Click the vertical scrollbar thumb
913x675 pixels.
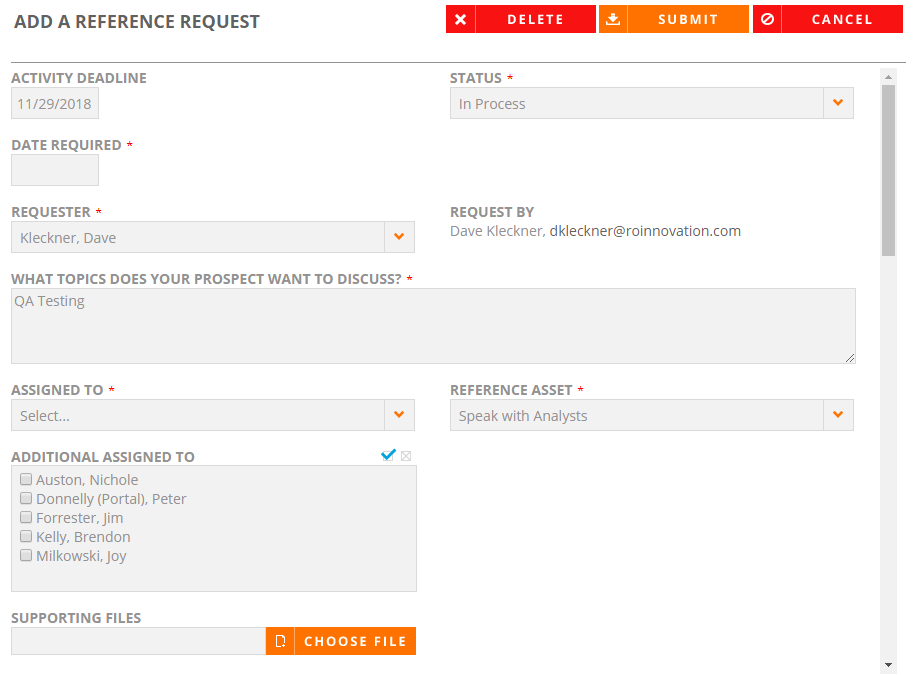[888, 171]
